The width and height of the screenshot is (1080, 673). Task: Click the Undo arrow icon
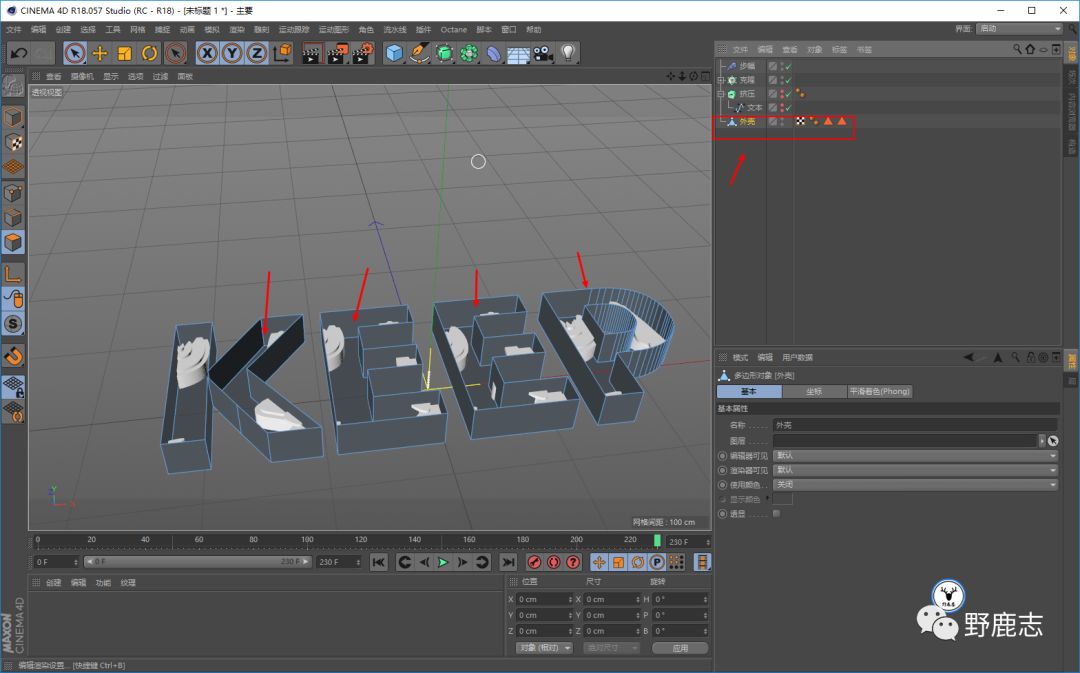(x=18, y=53)
